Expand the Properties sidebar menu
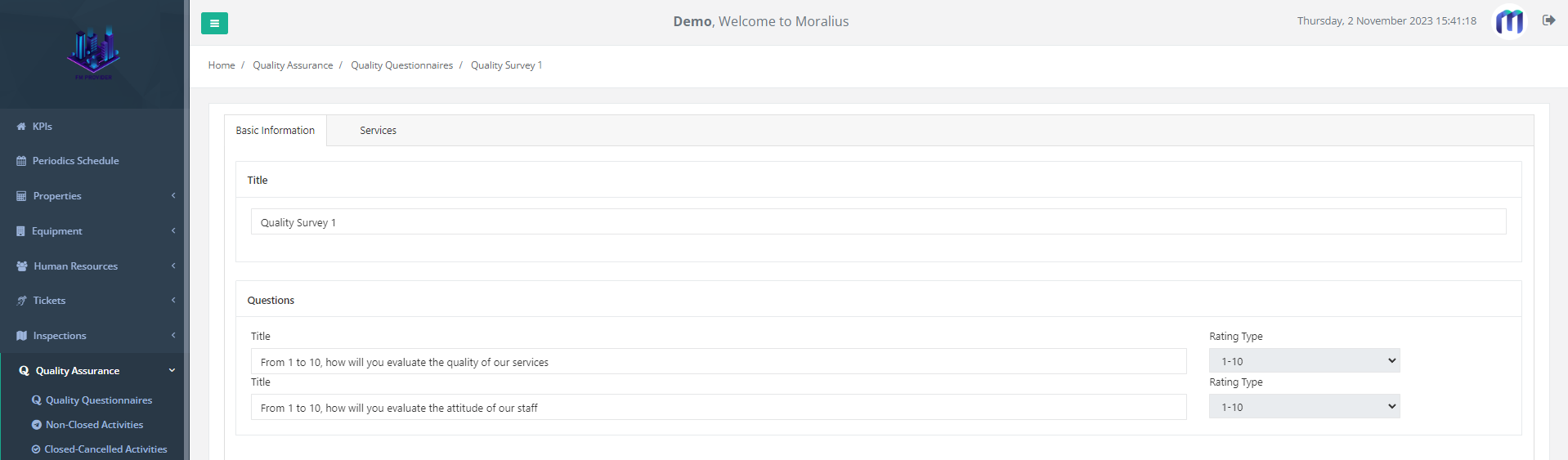 click(x=95, y=196)
